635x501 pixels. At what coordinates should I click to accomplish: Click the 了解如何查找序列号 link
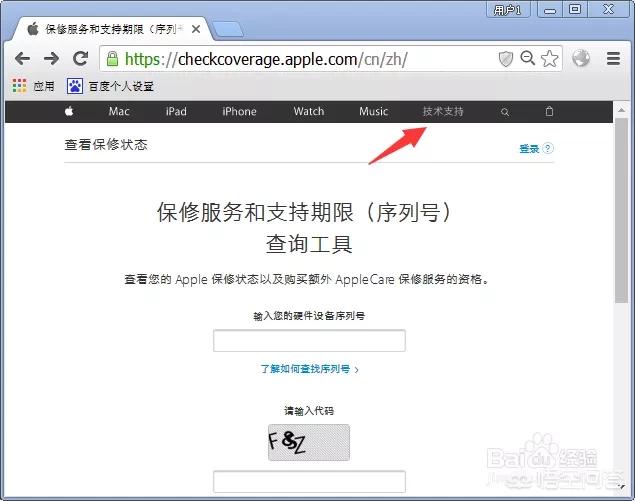coord(309,369)
